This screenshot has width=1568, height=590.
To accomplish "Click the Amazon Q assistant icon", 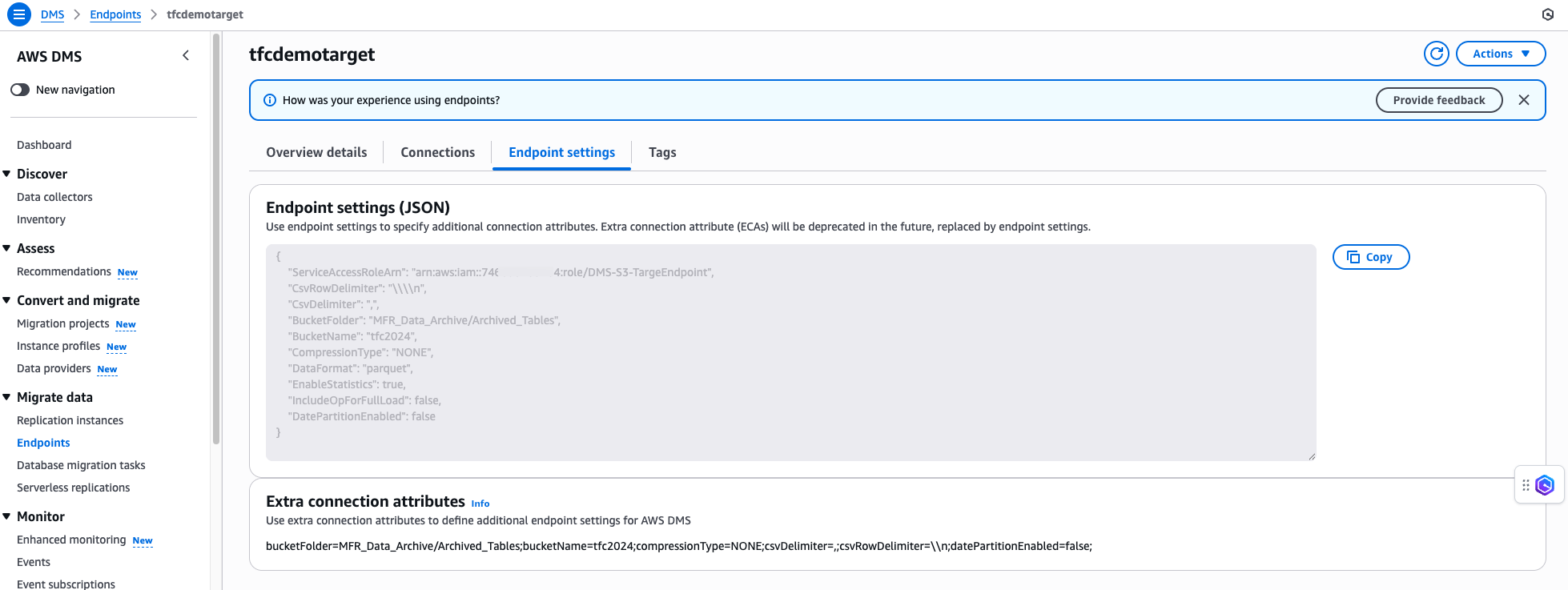I will point(1545,485).
